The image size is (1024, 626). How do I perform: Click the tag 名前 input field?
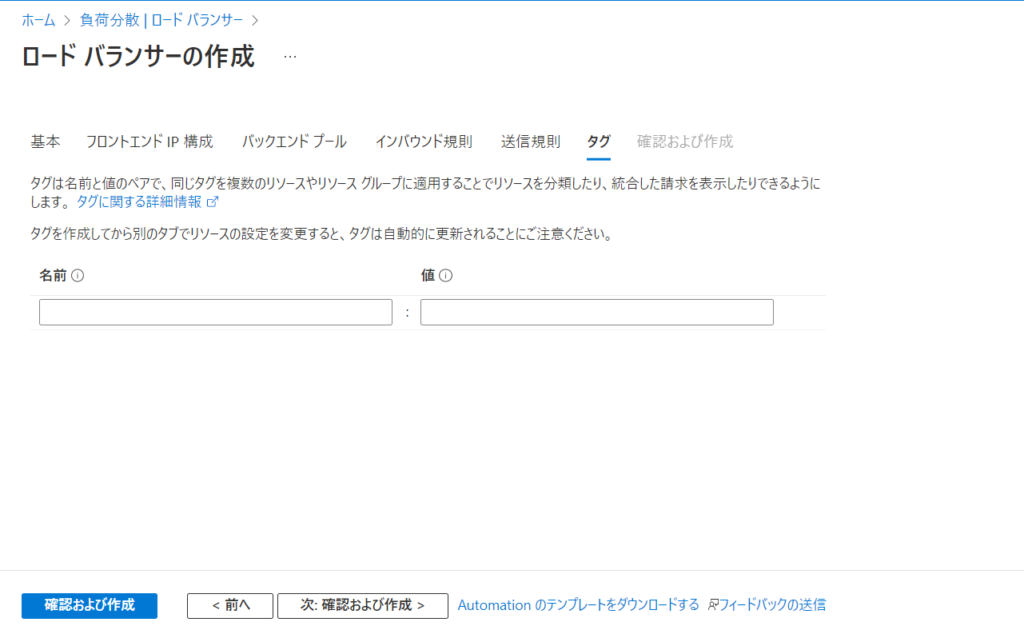pos(215,312)
